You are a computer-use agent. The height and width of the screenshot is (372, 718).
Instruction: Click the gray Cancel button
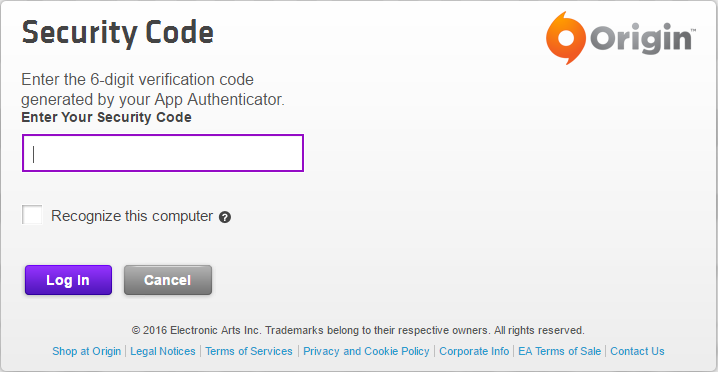tap(168, 280)
